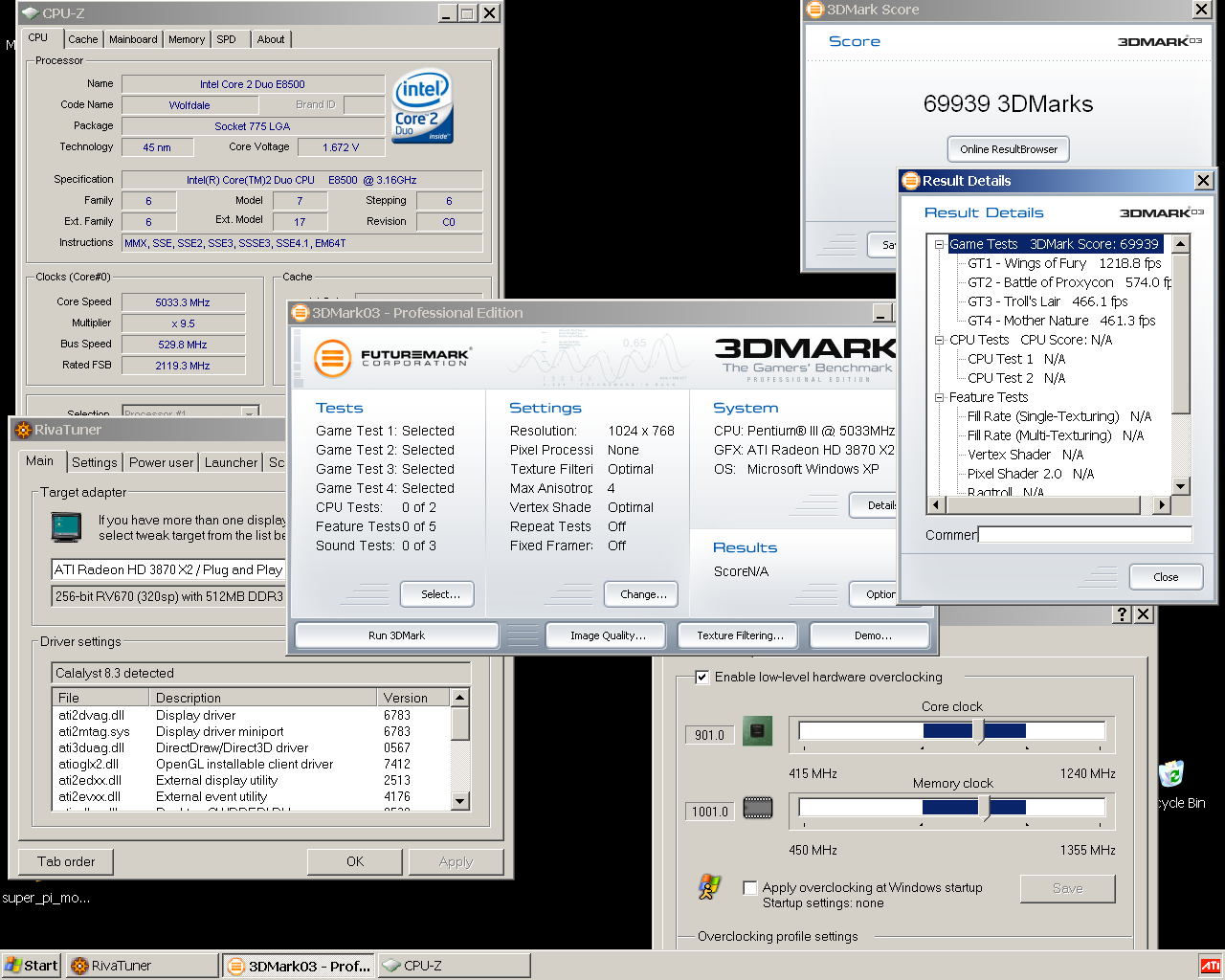Click Run 3DMark button
This screenshot has height=980, width=1225.
(396, 635)
